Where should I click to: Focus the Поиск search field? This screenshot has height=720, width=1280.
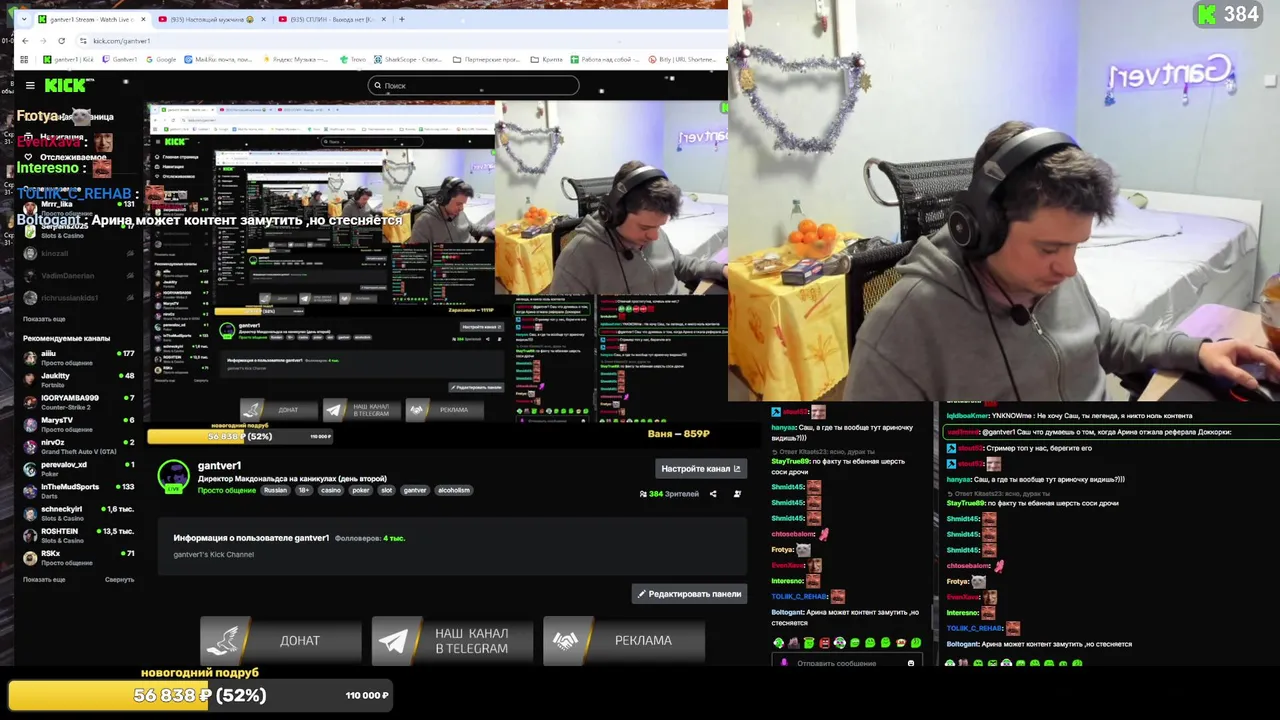point(473,86)
